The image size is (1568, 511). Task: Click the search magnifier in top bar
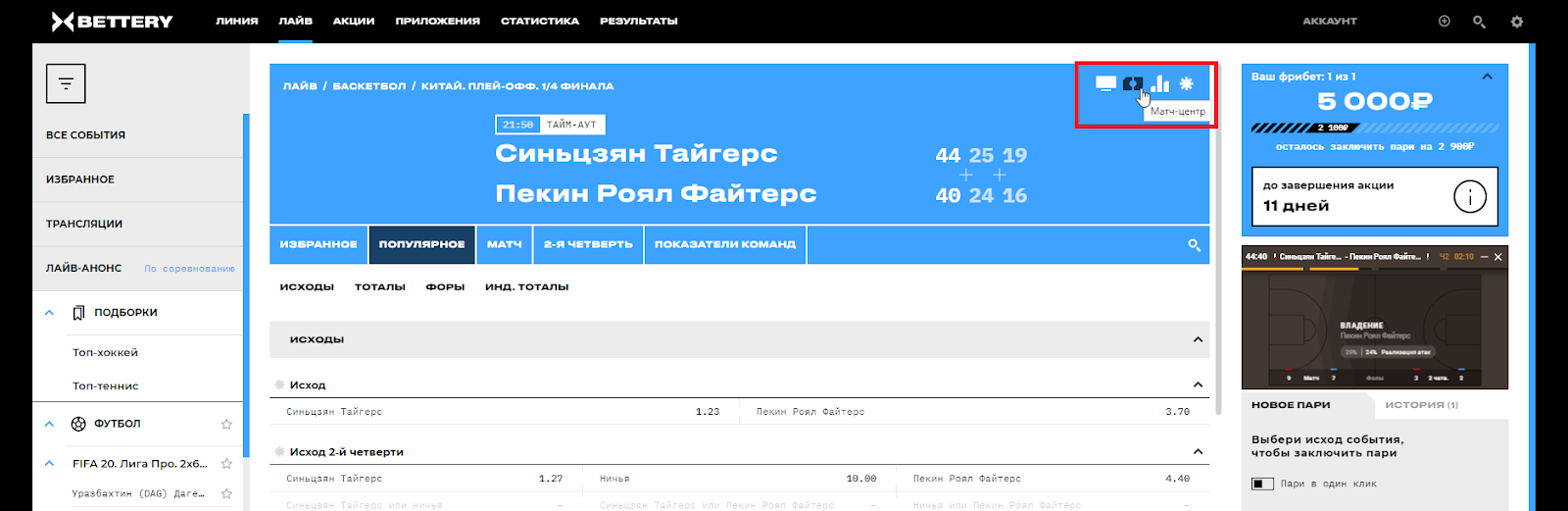pos(1479,22)
